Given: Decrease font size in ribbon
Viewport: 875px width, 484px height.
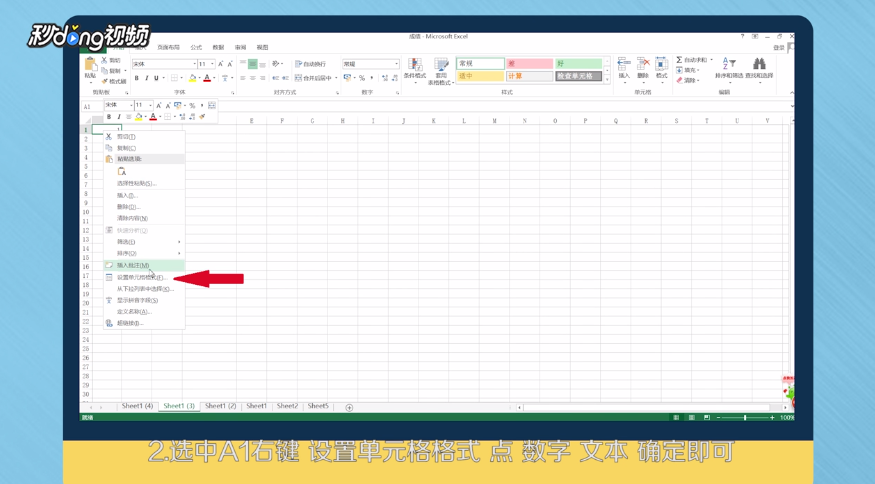Looking at the screenshot, I should point(229,64).
